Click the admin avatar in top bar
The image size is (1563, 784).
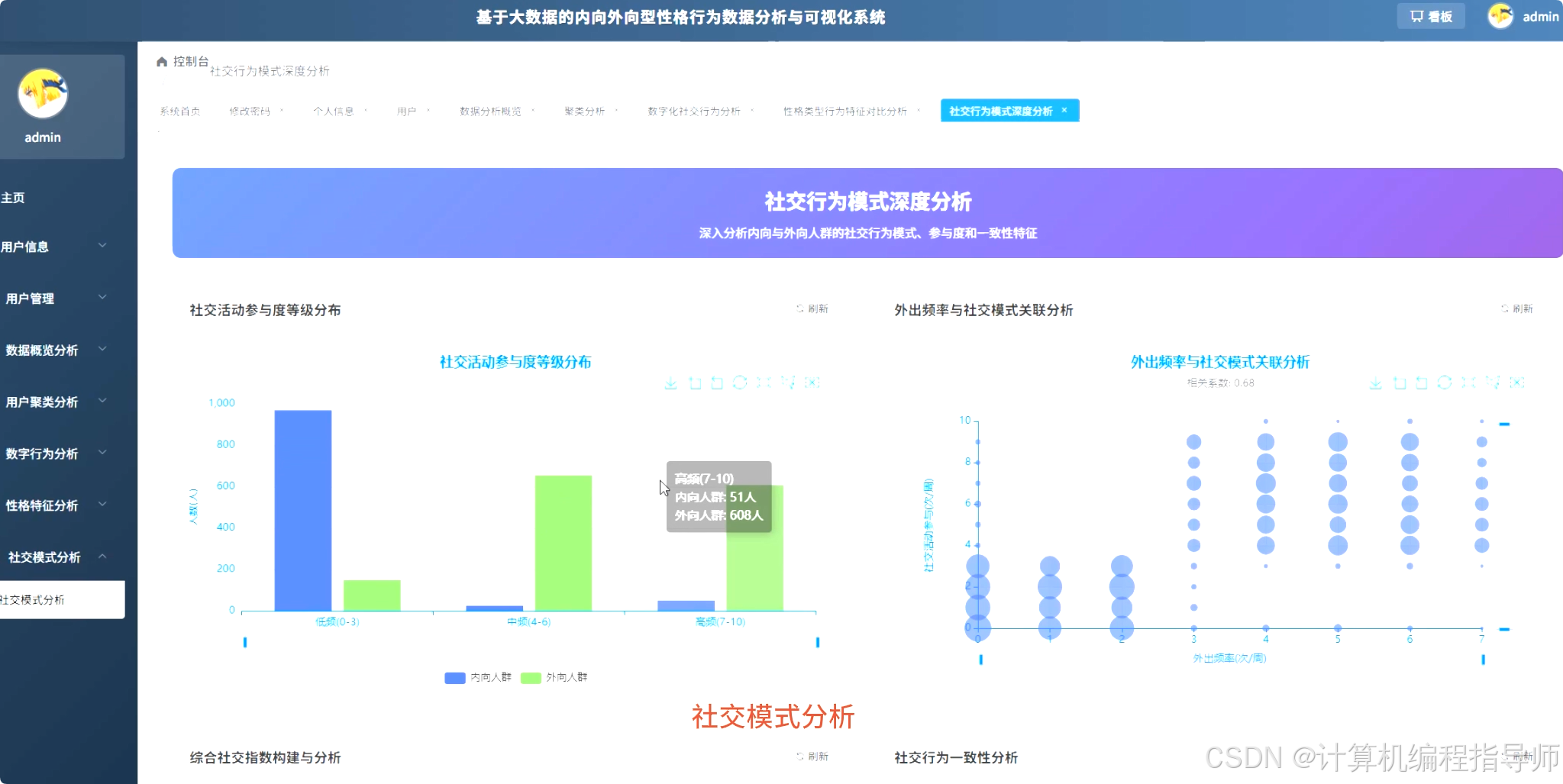pos(1500,16)
